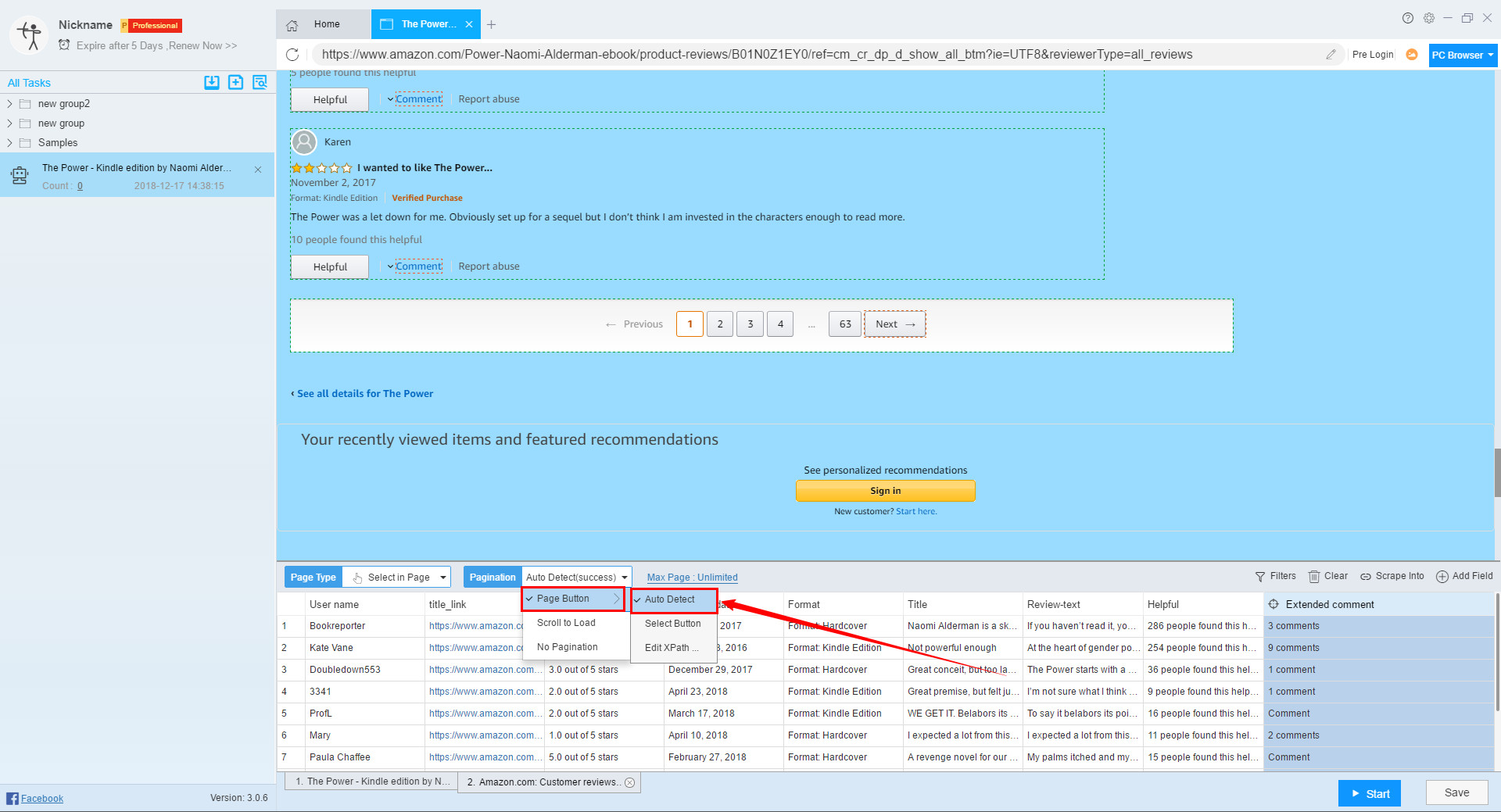Switch to The Power Kindle edition bottom tab

point(371,782)
